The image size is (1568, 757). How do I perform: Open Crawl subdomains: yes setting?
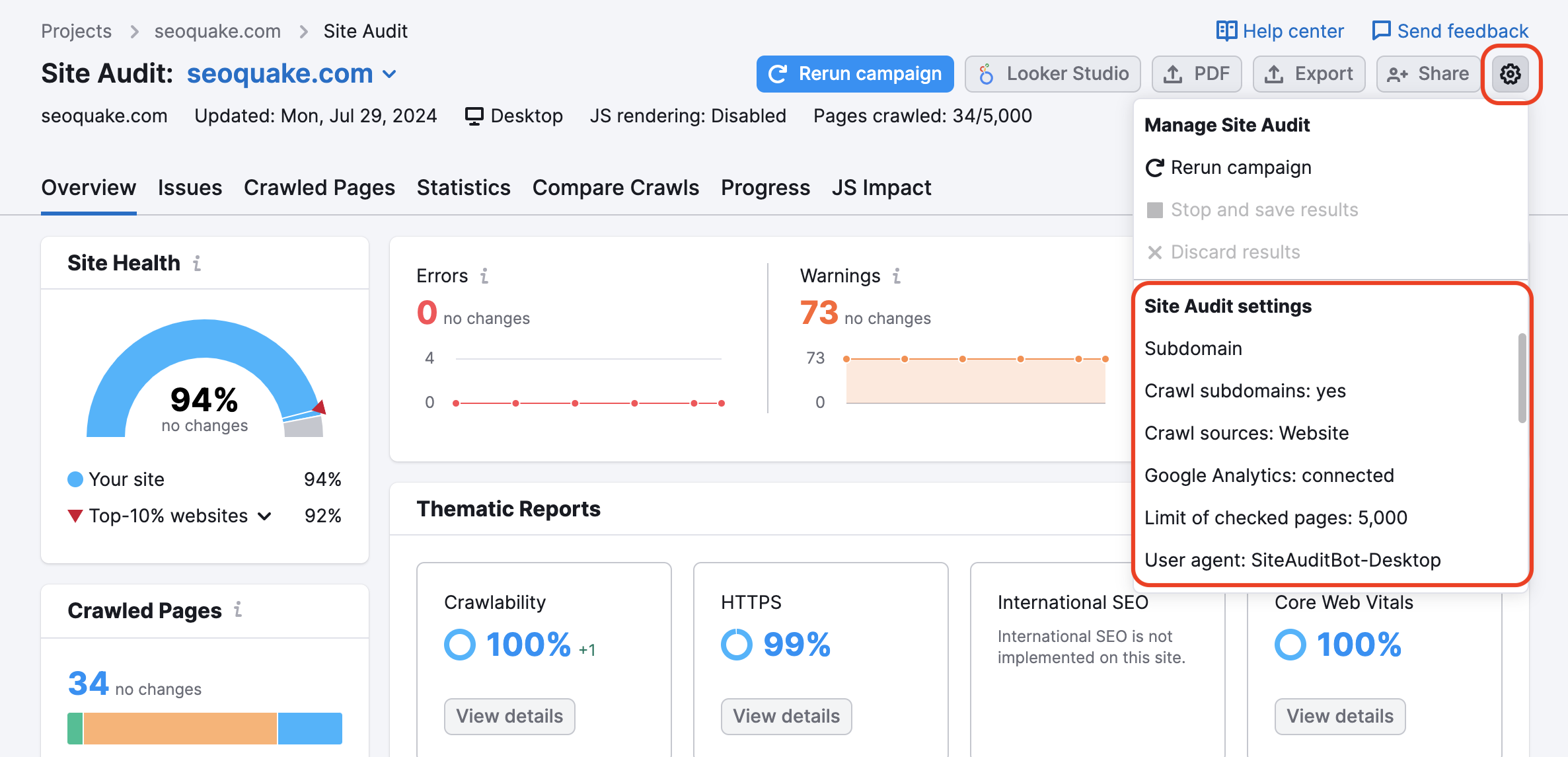(x=1245, y=391)
